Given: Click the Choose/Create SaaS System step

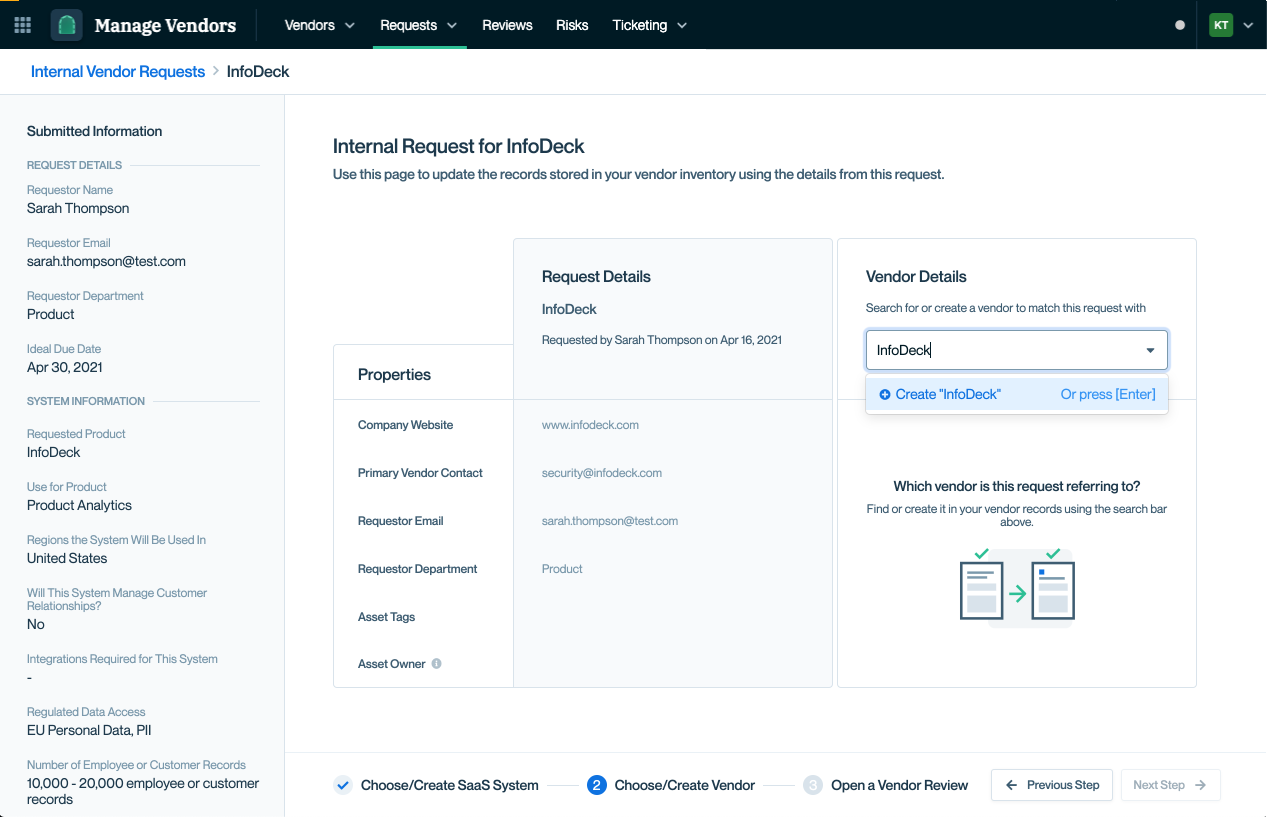Looking at the screenshot, I should (450, 785).
